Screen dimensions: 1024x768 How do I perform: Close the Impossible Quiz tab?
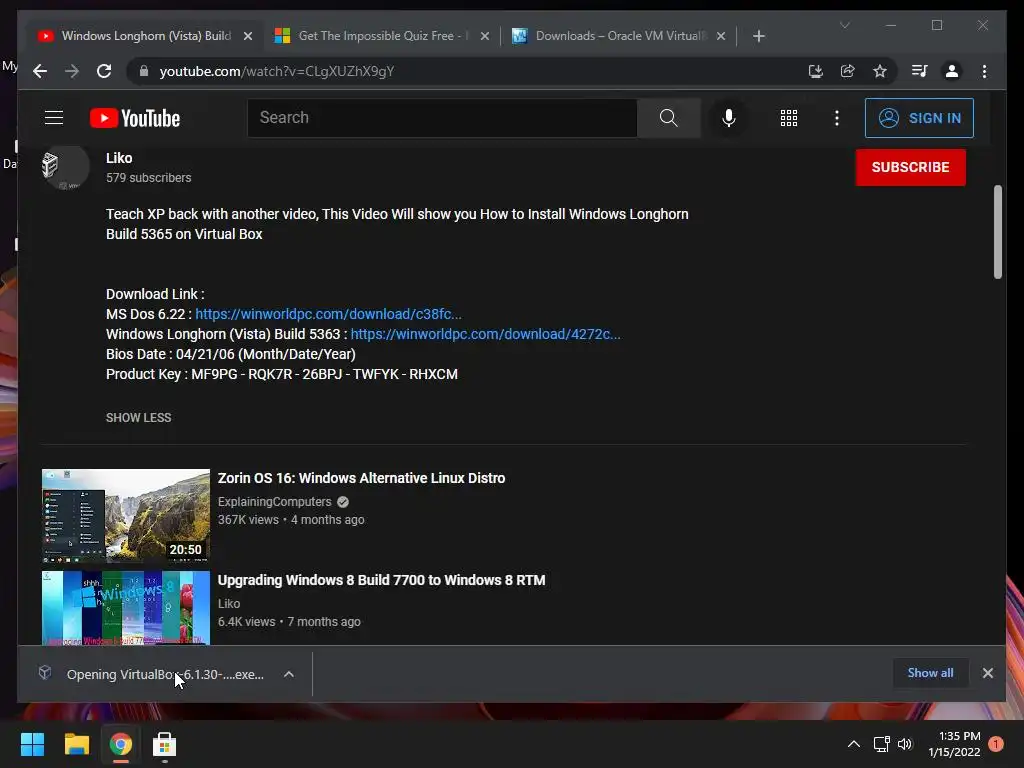tap(485, 36)
